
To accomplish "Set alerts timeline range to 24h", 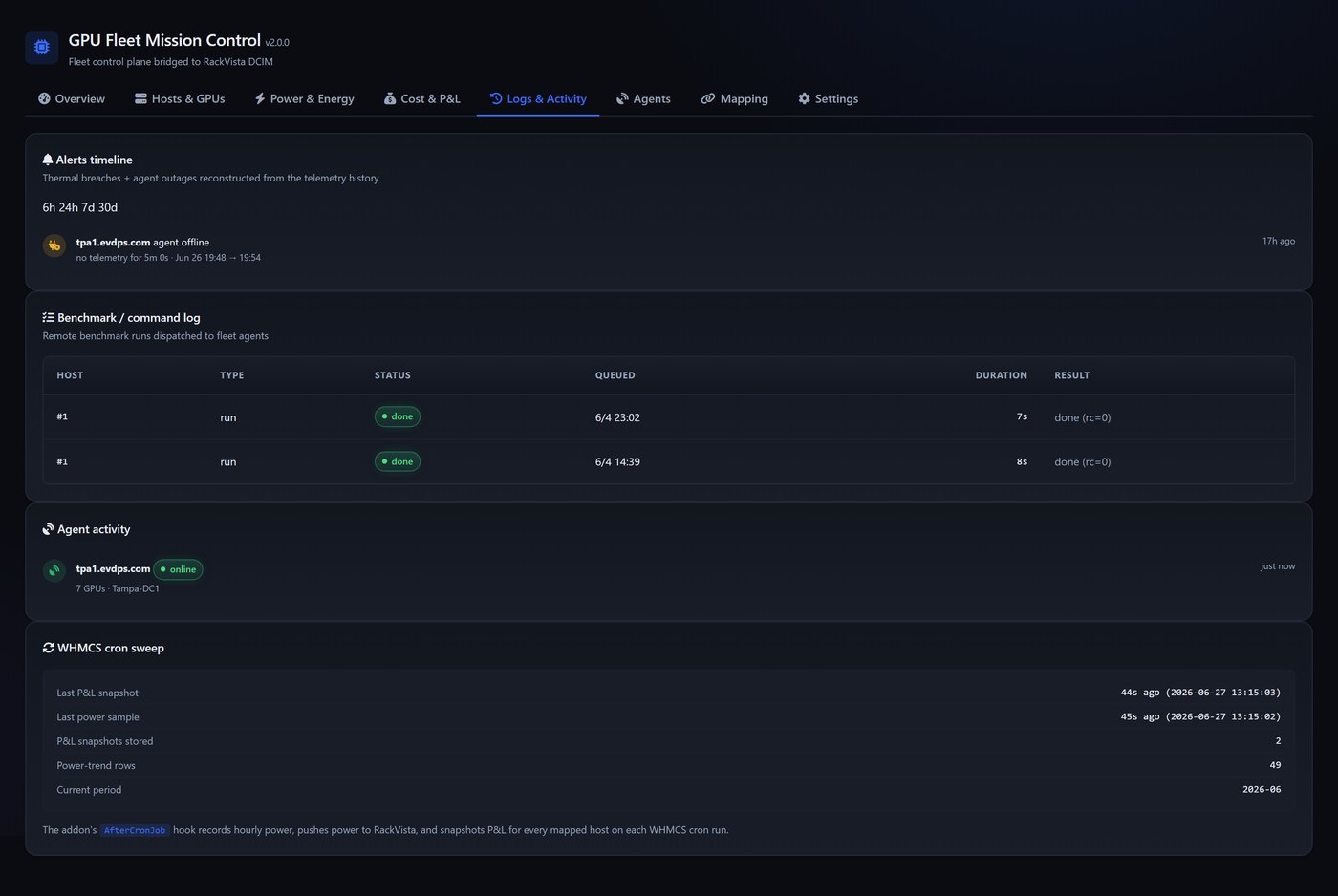I will [68, 207].
